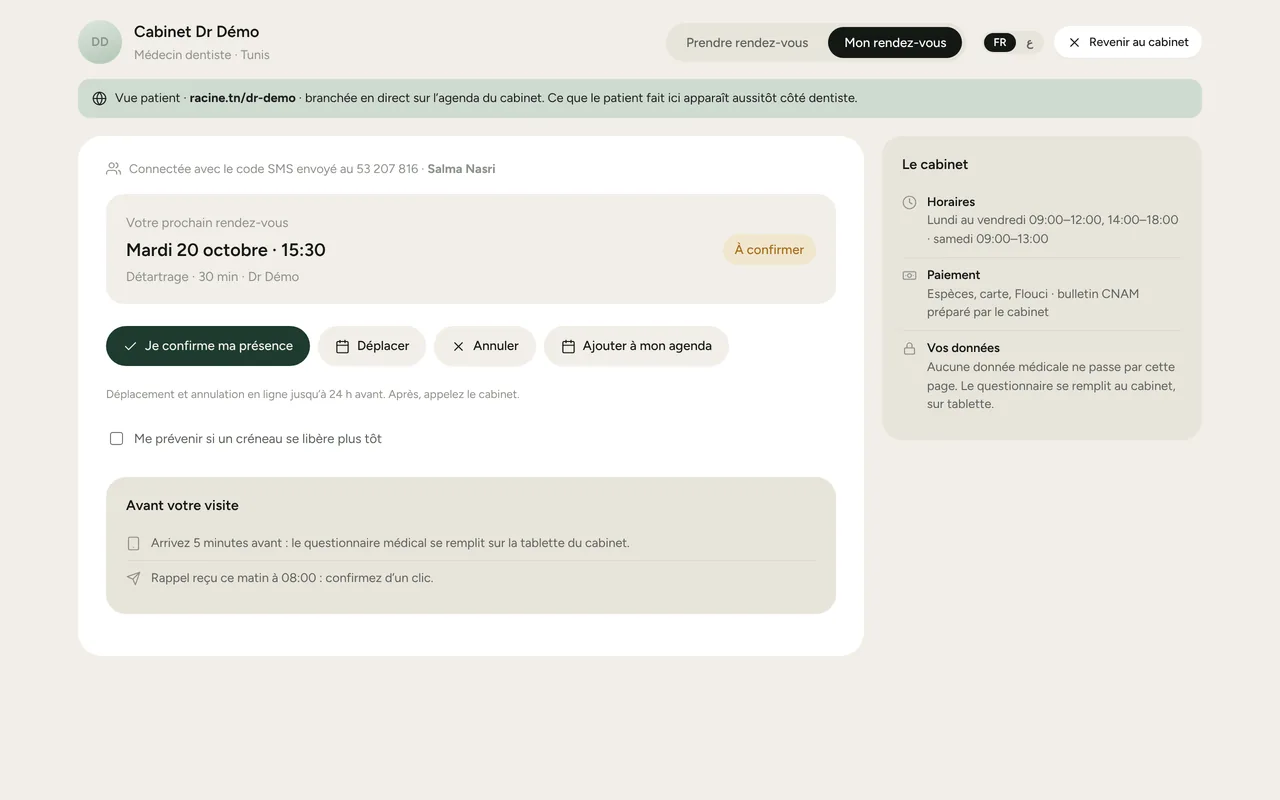The width and height of the screenshot is (1280, 800).
Task: Click the Lundi au vendredi opening hours text
Action: (1052, 229)
